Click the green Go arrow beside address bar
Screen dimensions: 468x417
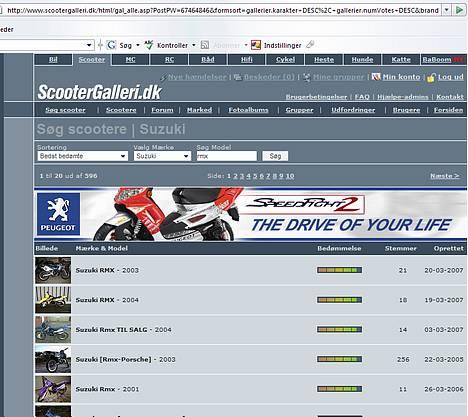coord(460,10)
